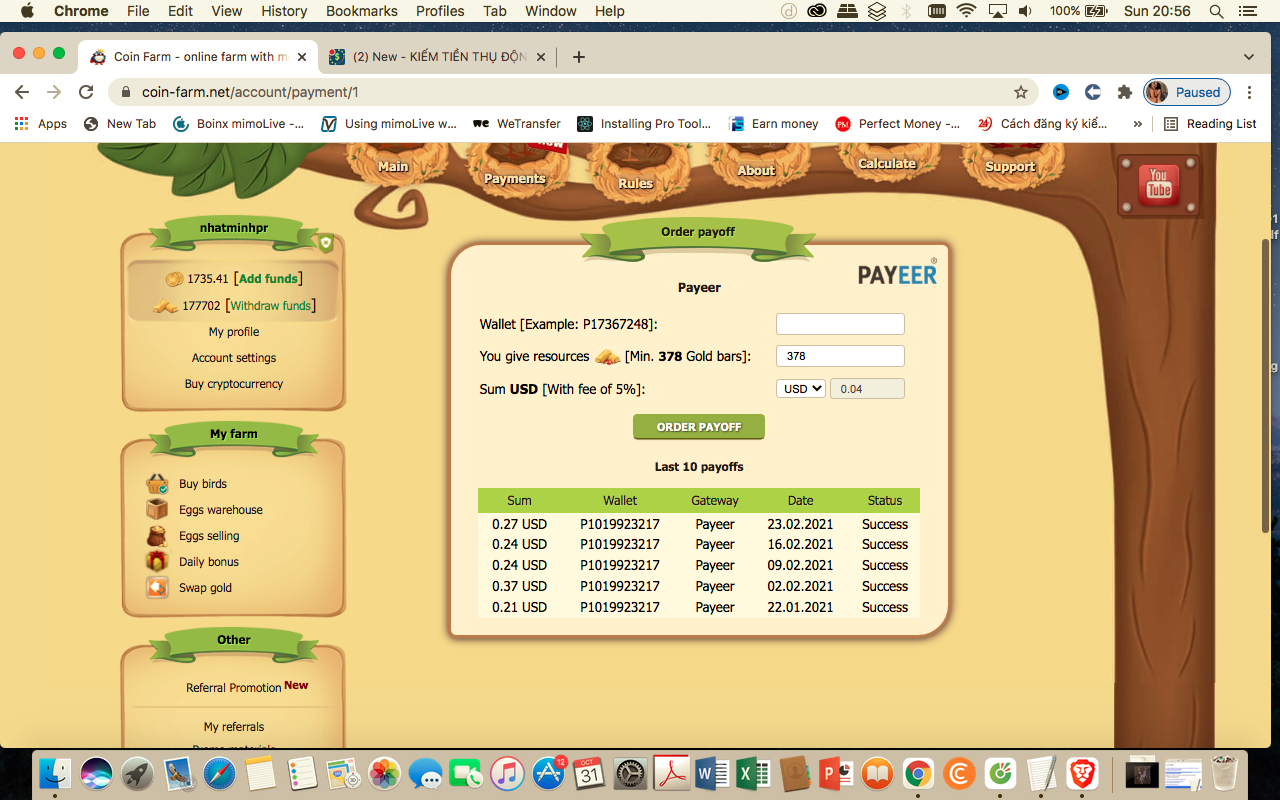Open the USD currency dropdown
The width and height of the screenshot is (1280, 800).
[x=801, y=389]
